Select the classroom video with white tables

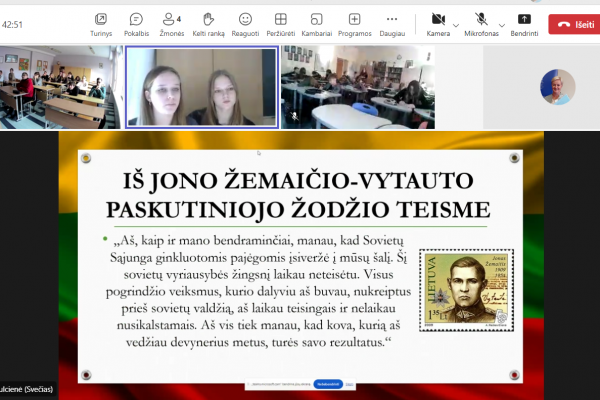point(358,87)
